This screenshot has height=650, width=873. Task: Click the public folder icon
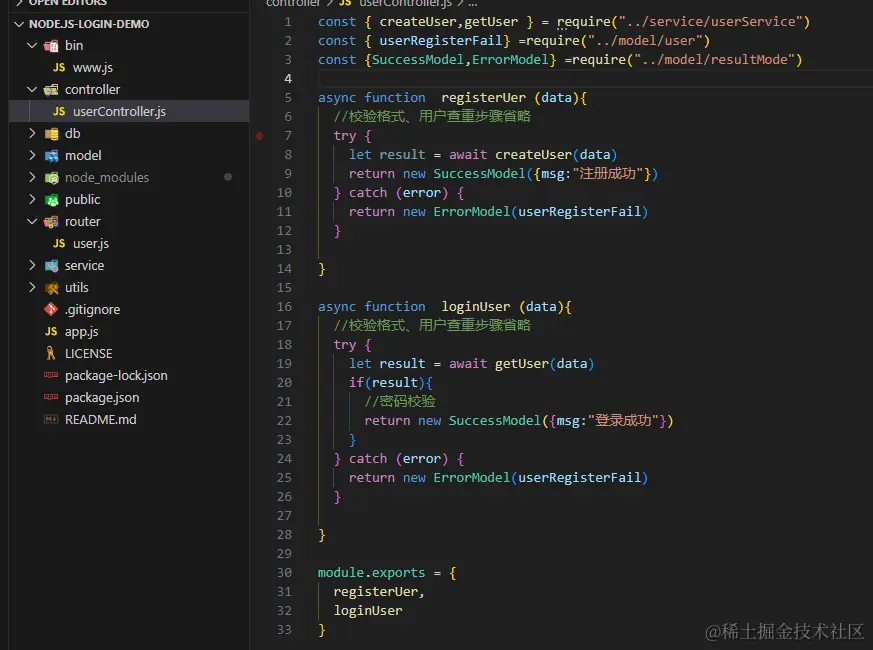(51, 199)
